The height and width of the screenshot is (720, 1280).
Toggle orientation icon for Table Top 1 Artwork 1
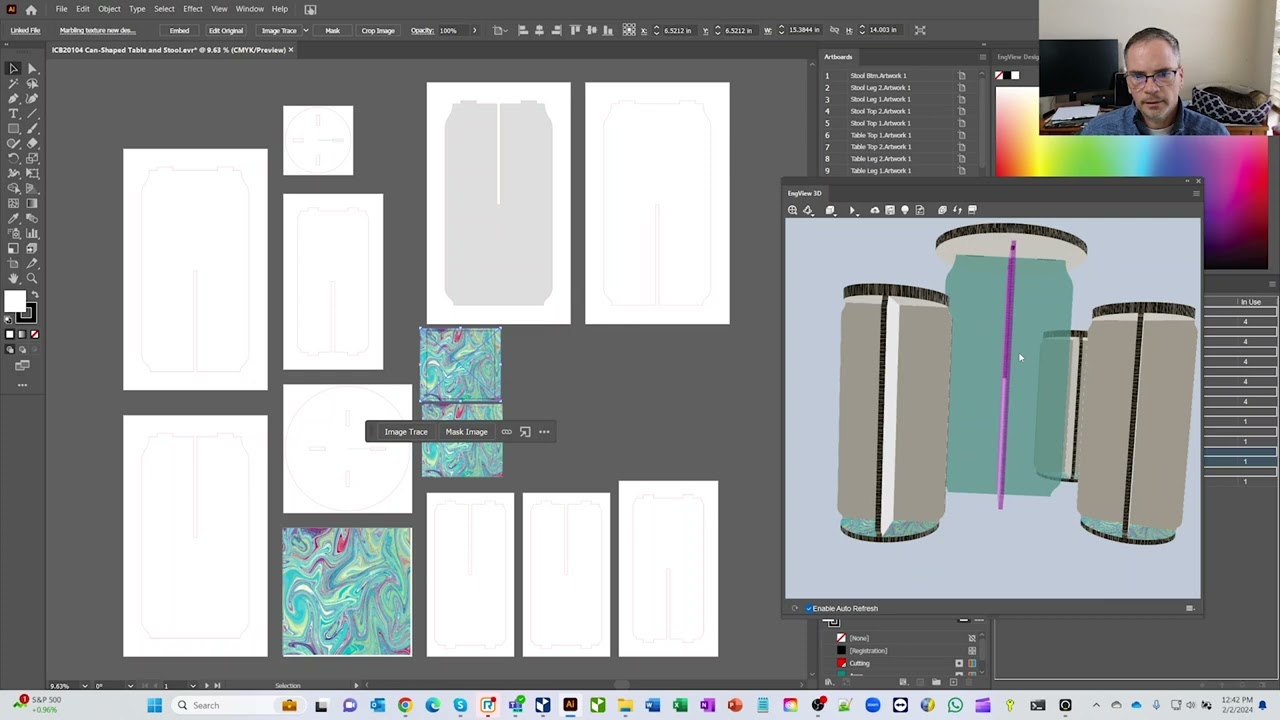[x=962, y=135]
